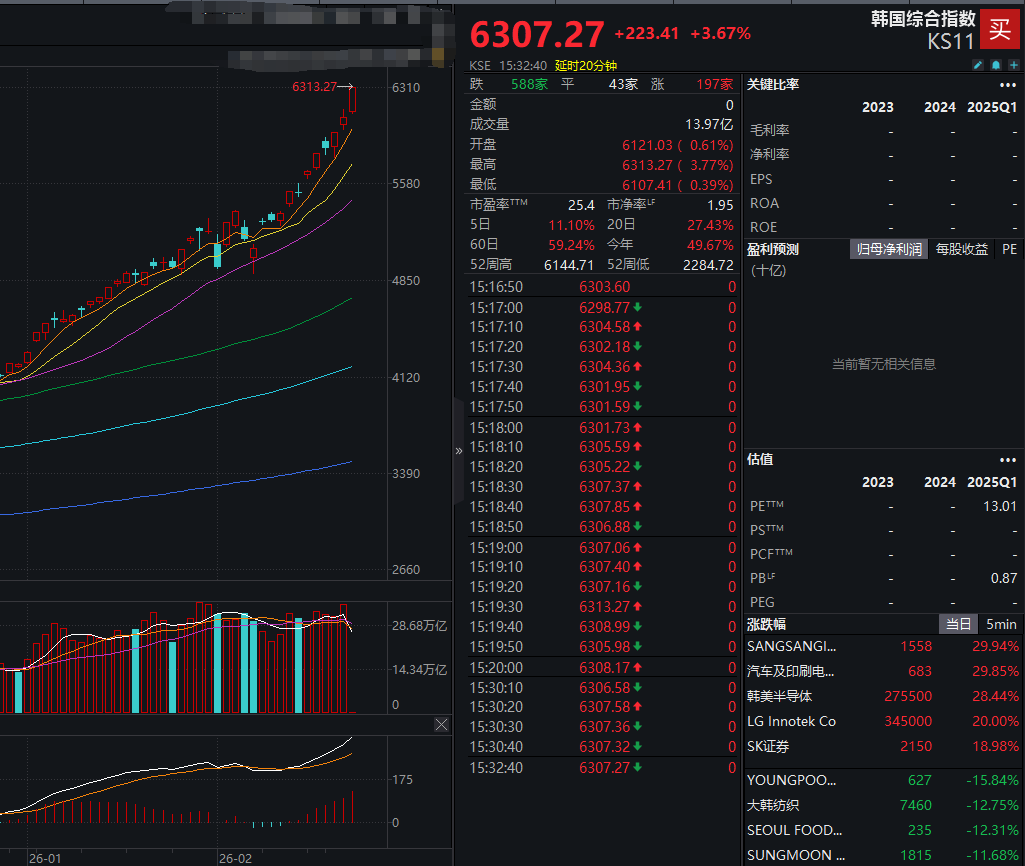The width and height of the screenshot is (1025, 866).
Task: Click the KS11 index code label
Action: tap(950, 43)
